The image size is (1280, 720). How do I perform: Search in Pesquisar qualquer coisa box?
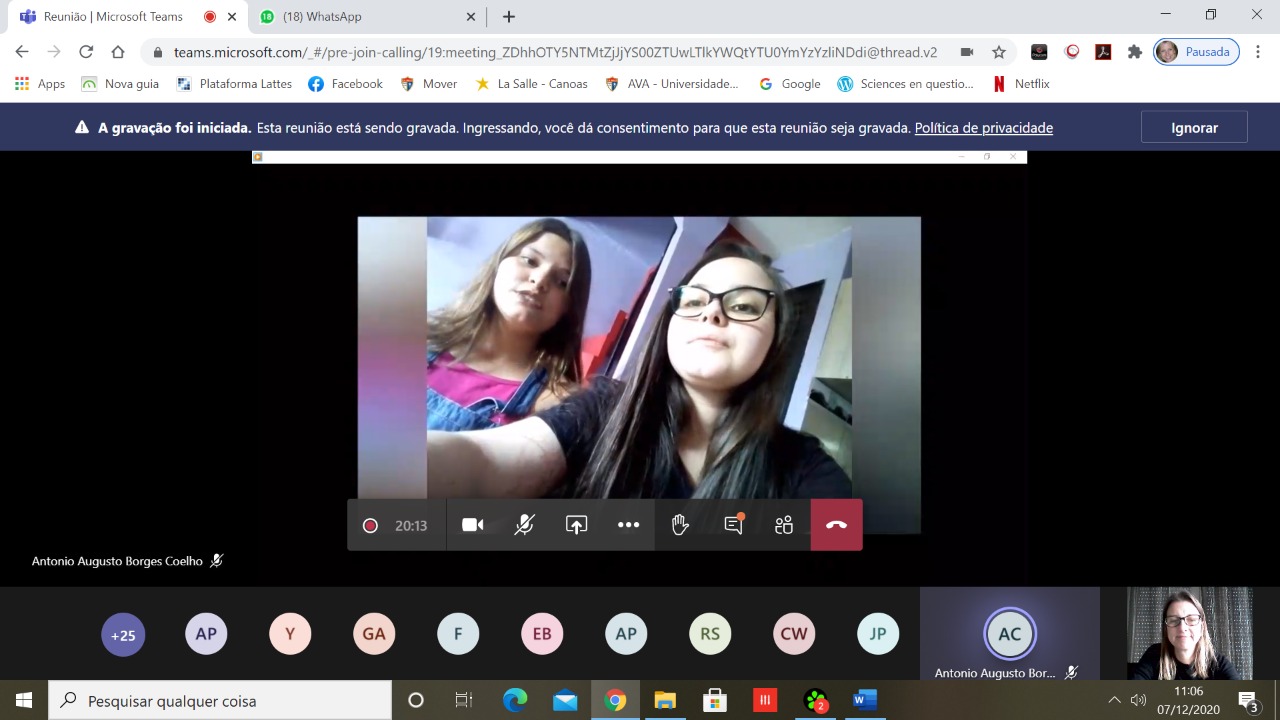point(220,700)
